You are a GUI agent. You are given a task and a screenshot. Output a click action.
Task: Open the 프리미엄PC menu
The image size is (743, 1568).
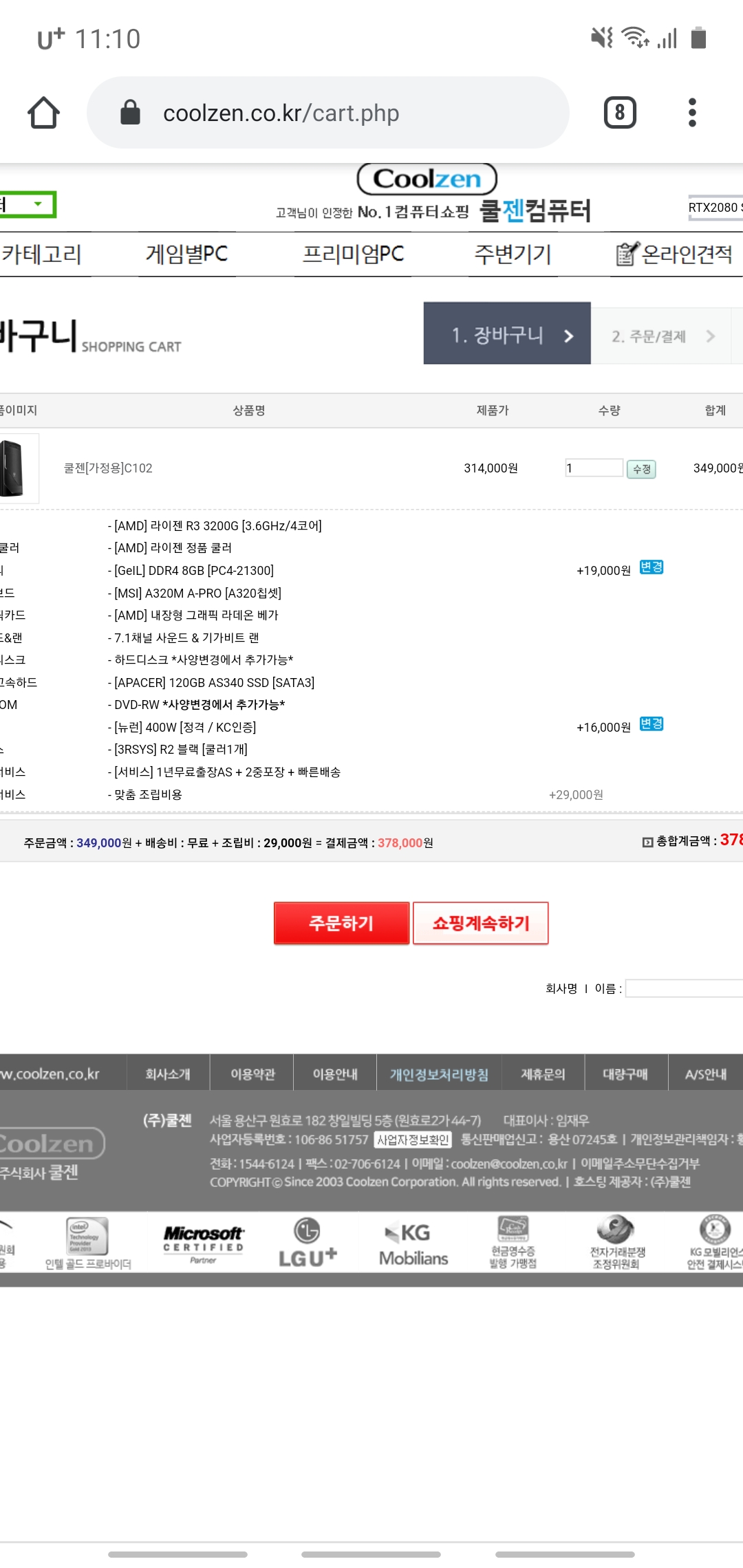[353, 254]
